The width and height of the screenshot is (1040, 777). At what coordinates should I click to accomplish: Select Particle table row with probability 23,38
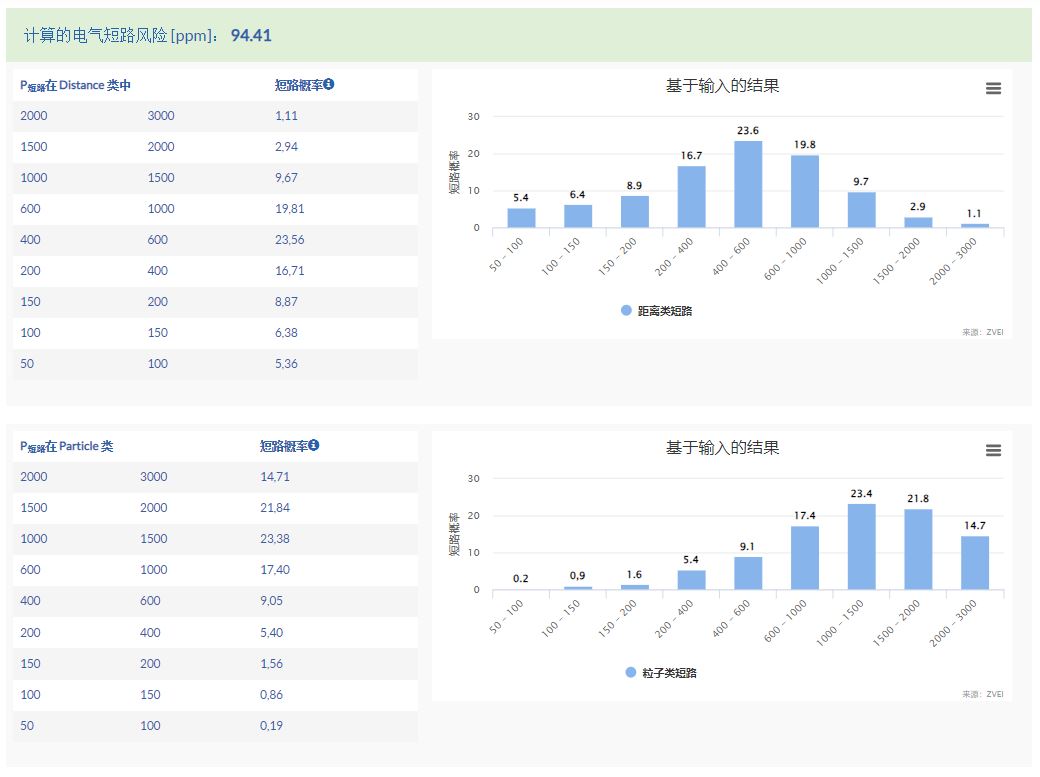click(215, 539)
